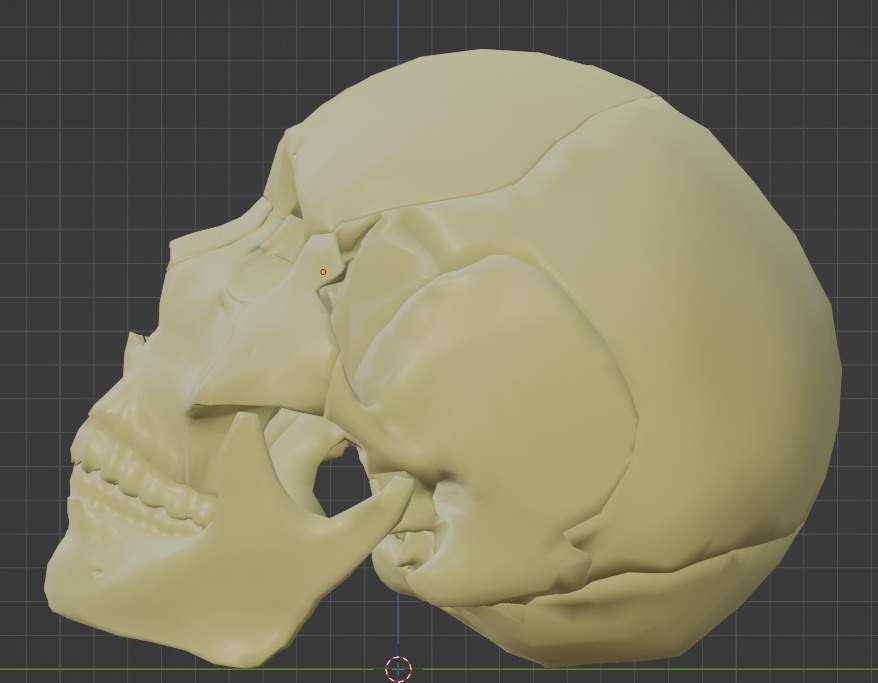
Task: Click the empty grid area top-left to deselect
Action: tap(80, 80)
